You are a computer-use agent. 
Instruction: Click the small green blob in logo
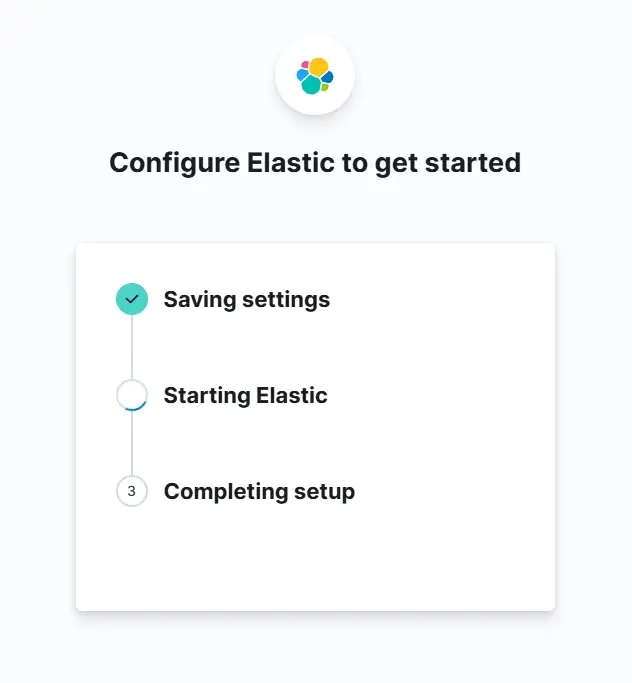(x=325, y=88)
